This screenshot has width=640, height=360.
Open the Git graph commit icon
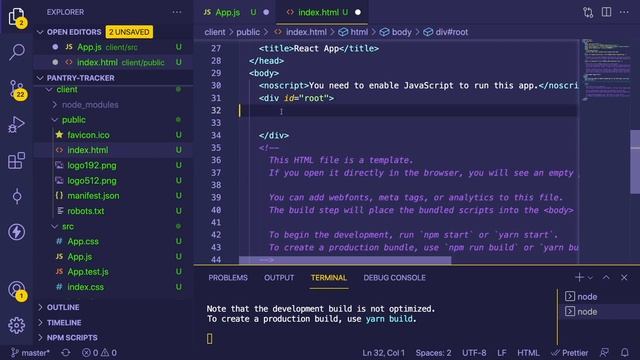[x=17, y=196]
